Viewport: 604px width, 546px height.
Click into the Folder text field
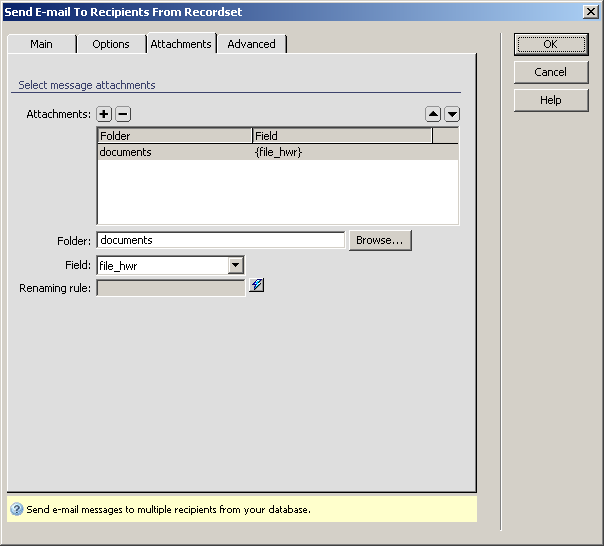(220, 240)
